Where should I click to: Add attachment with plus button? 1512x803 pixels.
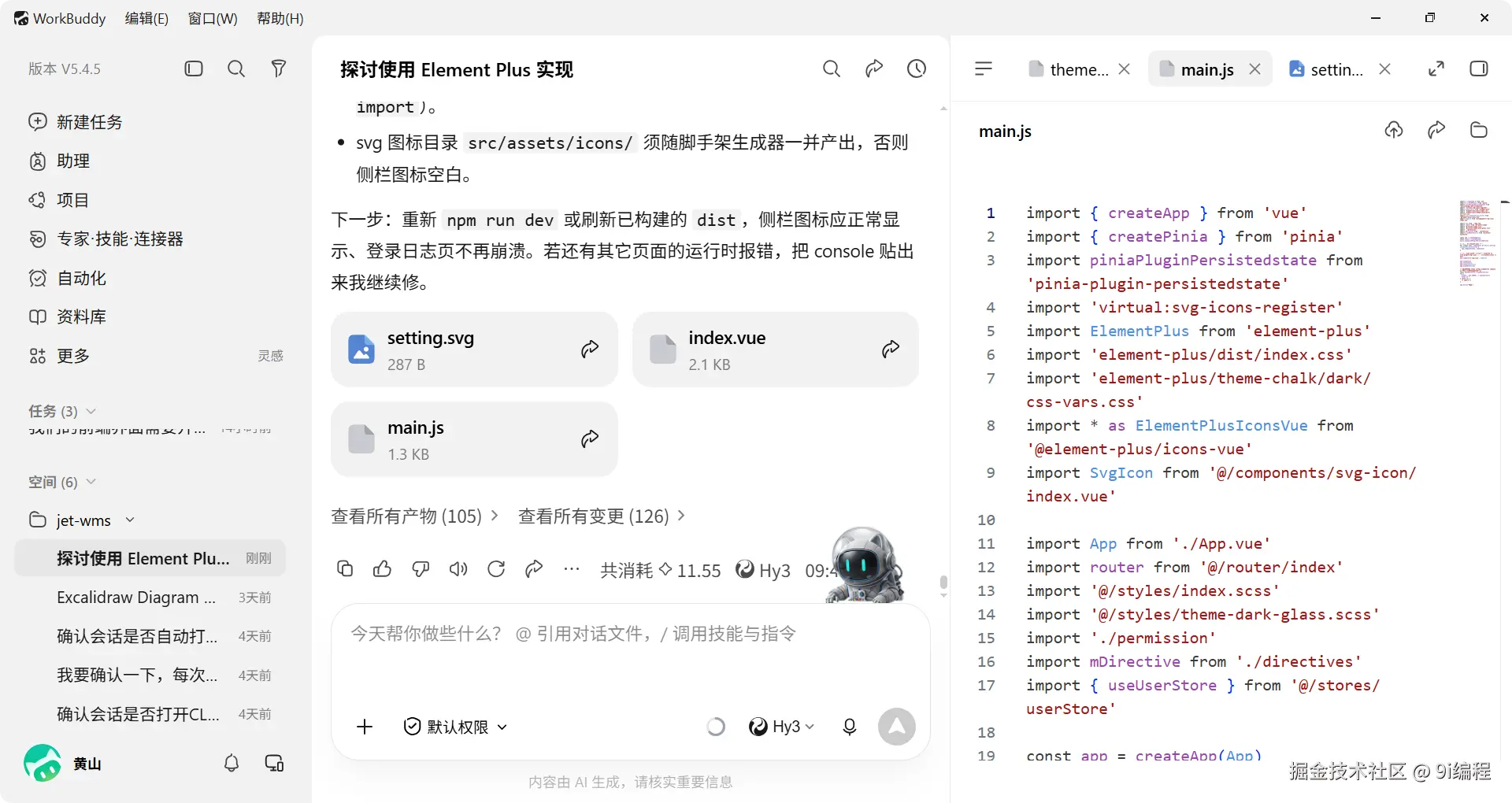click(365, 727)
